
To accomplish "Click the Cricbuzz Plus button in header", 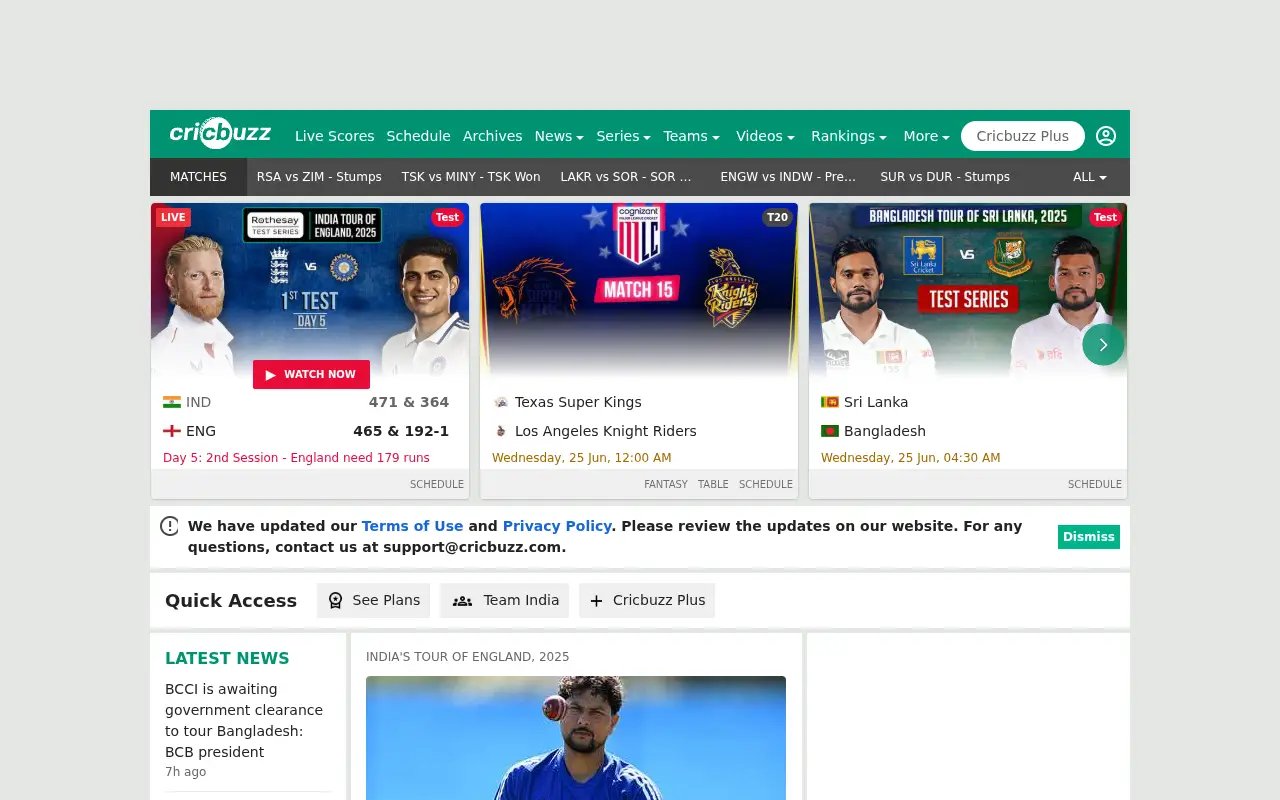I will 1022,136.
